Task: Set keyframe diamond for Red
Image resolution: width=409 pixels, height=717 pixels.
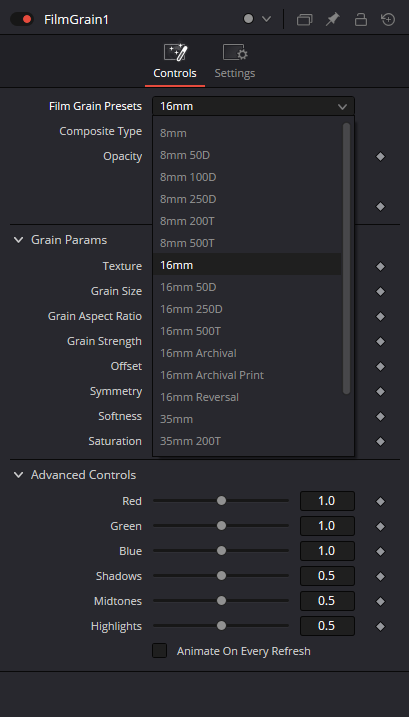Action: tap(380, 501)
